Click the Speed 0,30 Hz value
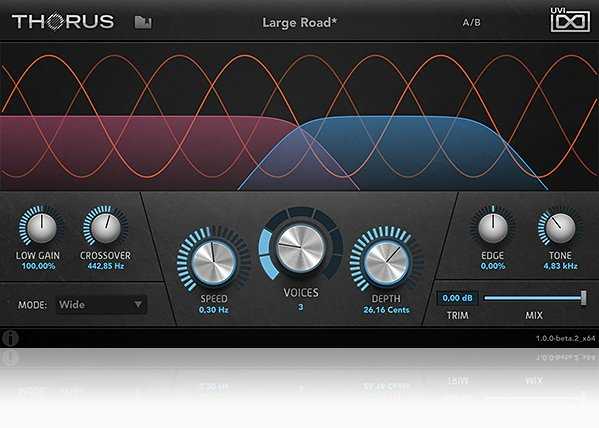This screenshot has width=599, height=428. tap(214, 310)
